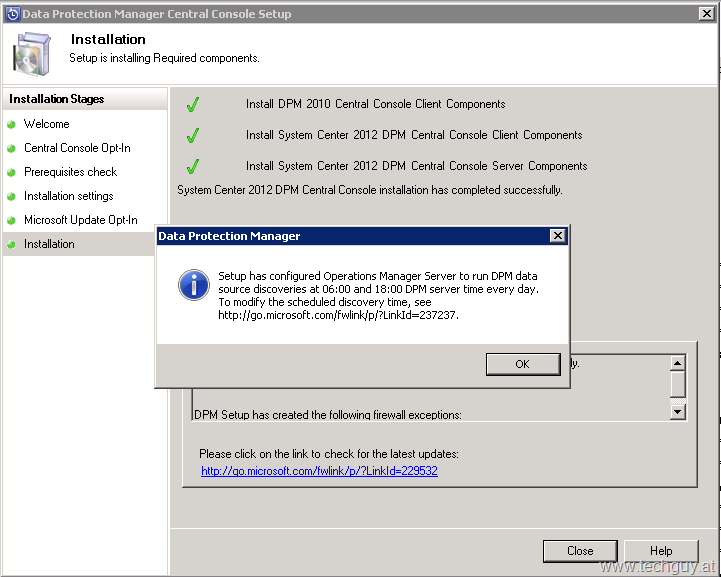Select the Installation settings stage

(x=69, y=196)
